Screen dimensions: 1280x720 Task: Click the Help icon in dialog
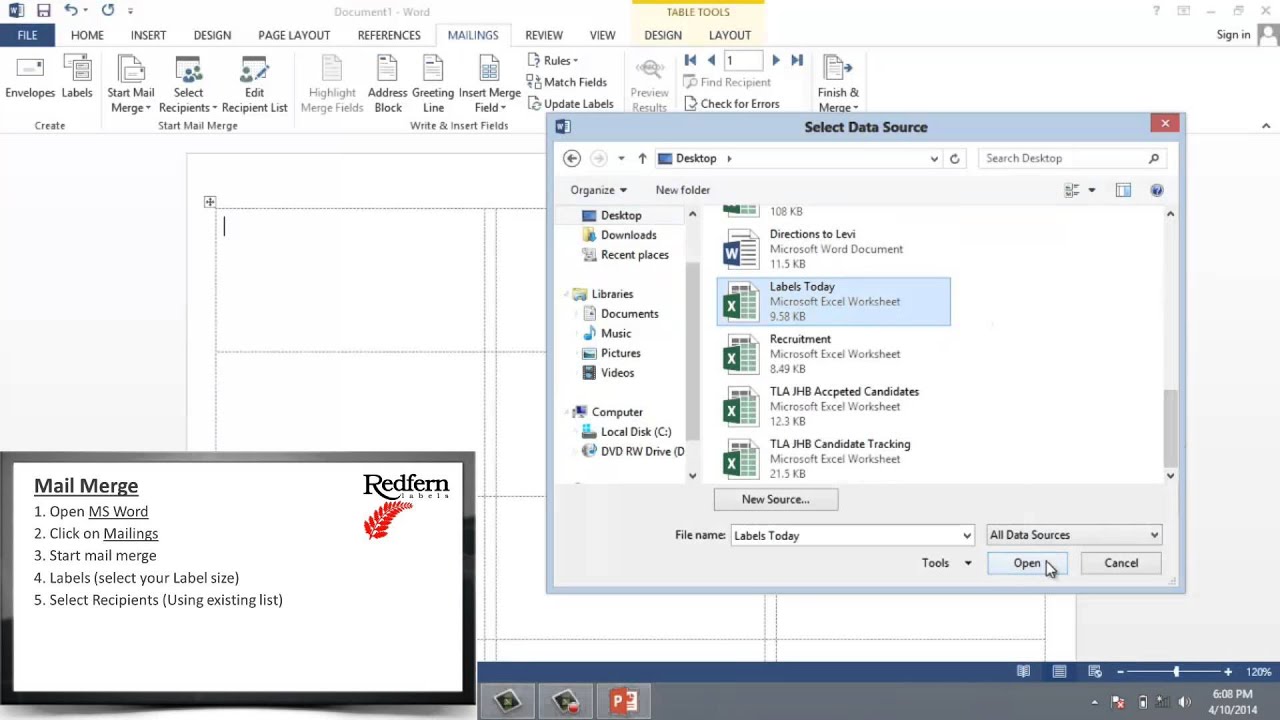(1156, 190)
